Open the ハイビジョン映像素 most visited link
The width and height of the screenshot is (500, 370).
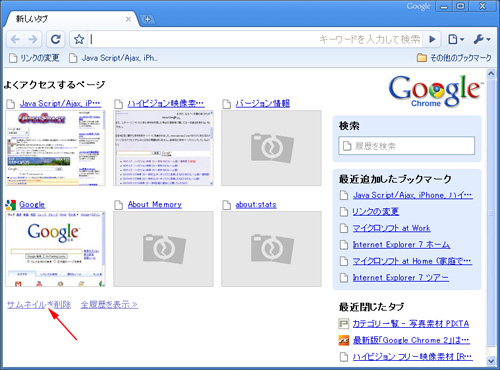pyautogui.click(x=166, y=103)
